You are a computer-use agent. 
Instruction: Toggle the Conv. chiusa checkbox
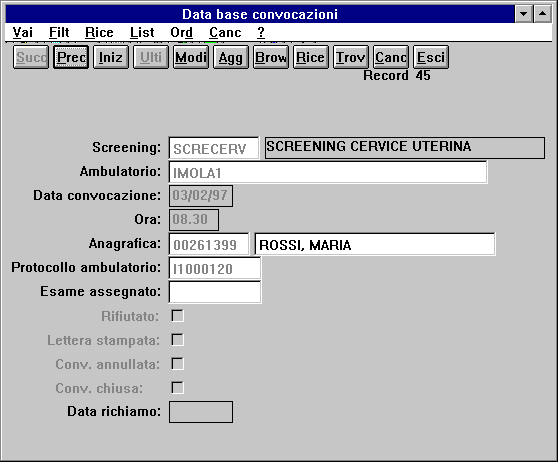pyautogui.click(x=178, y=388)
